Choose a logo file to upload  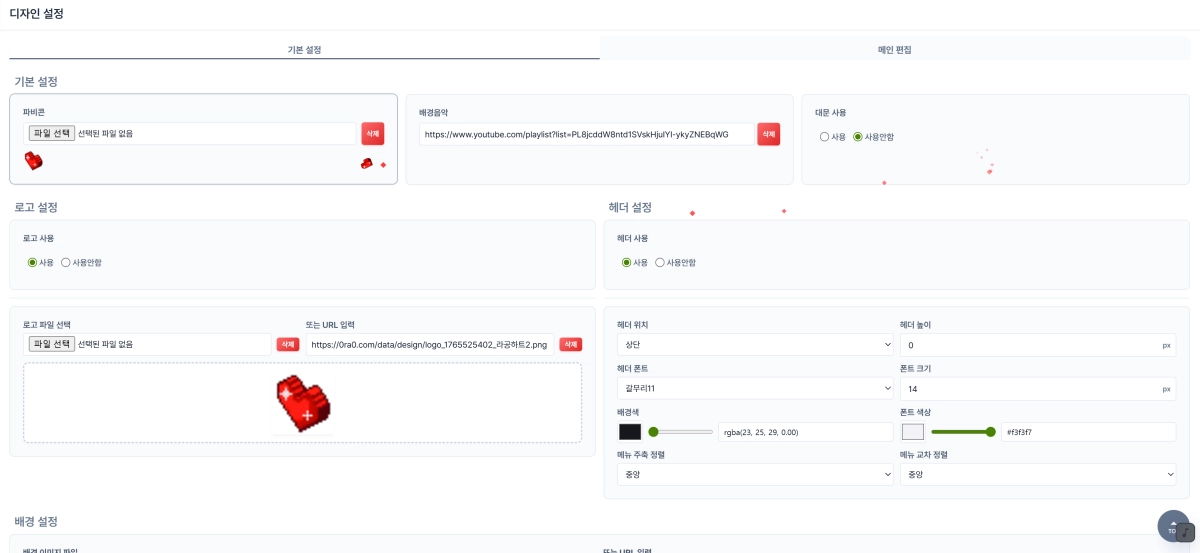[x=52, y=344]
